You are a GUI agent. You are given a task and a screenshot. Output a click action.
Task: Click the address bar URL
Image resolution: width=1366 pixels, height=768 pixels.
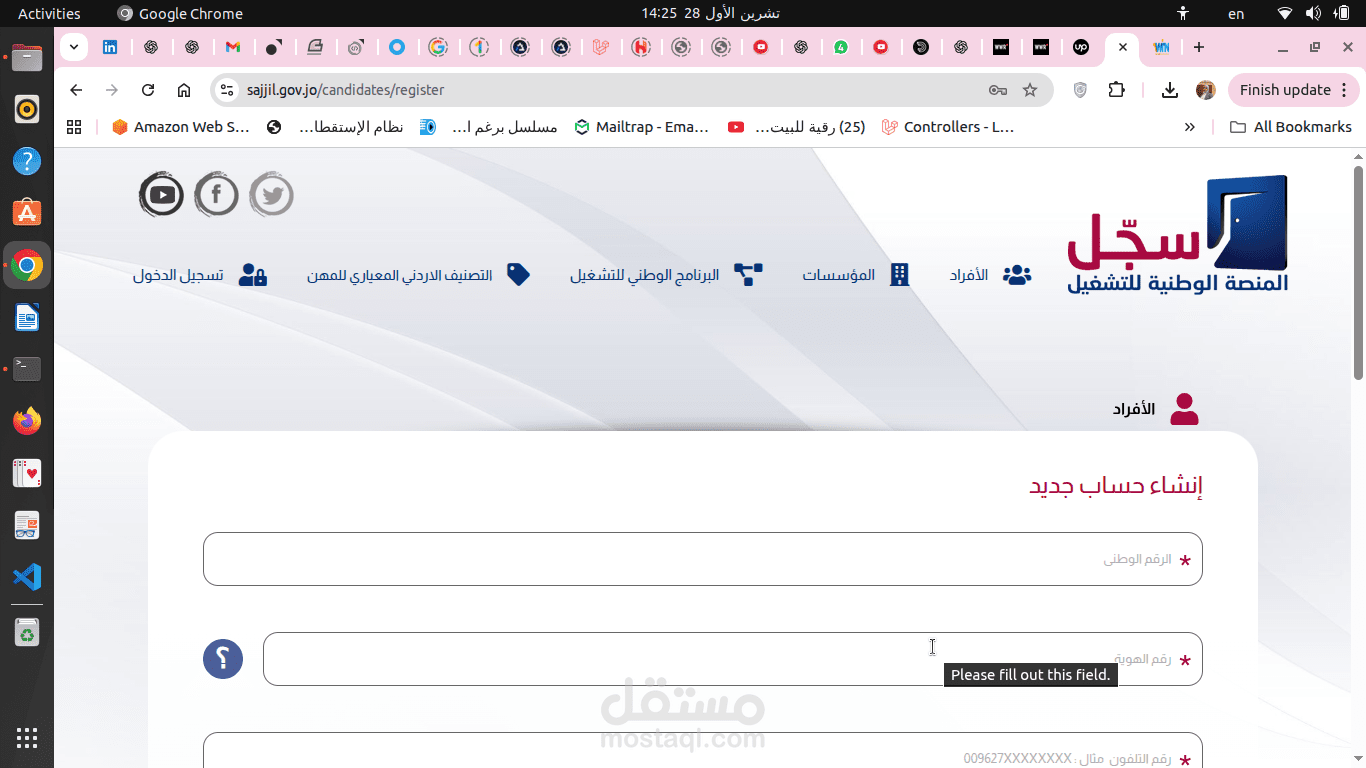click(346, 90)
